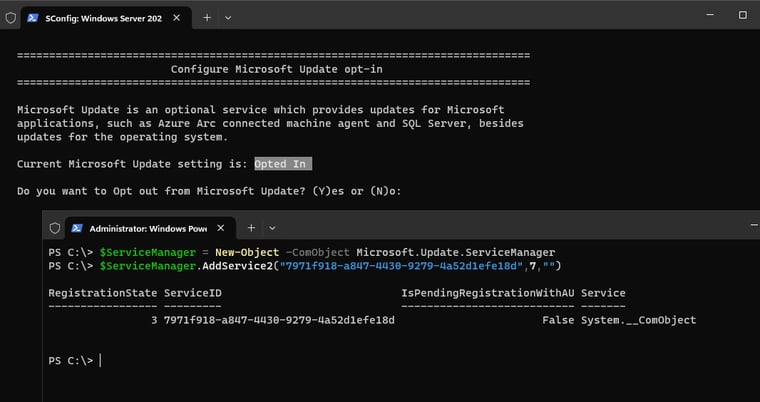This screenshot has height=402, width=760.
Task: Minimize the SConfig terminal window
Action: click(x=710, y=15)
